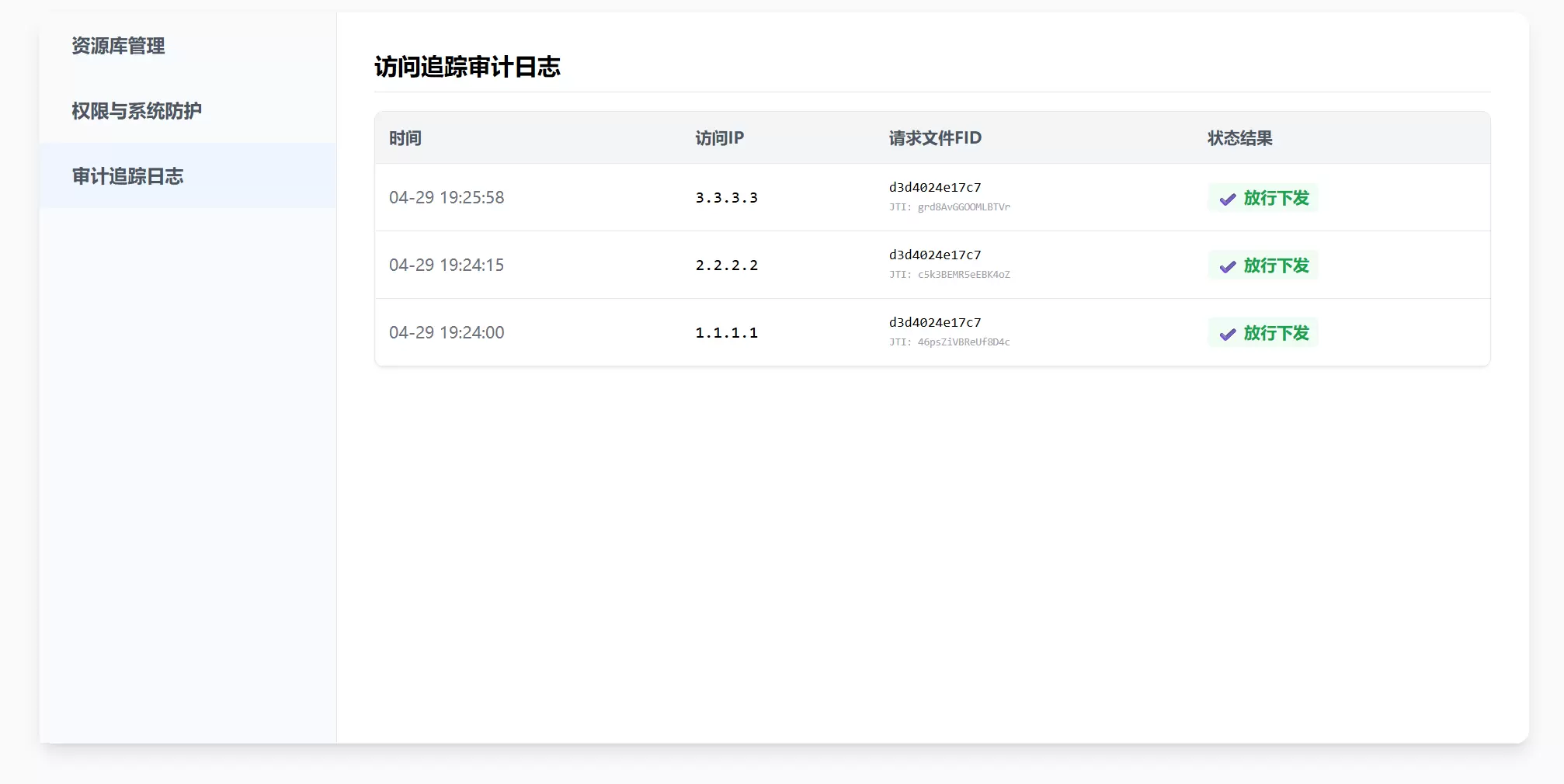The image size is (1564, 784).
Task: Select IP address 3.3.3.3 cell
Action: [x=726, y=198]
